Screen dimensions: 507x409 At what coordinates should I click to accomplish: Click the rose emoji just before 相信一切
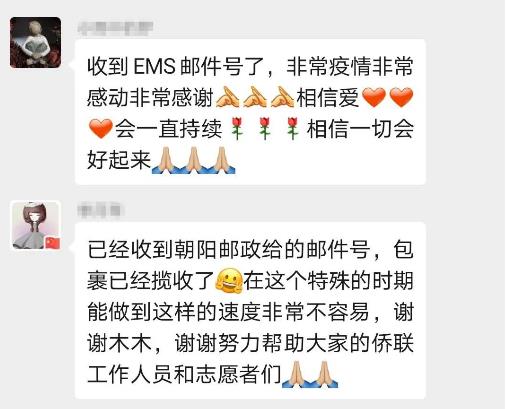(x=293, y=128)
